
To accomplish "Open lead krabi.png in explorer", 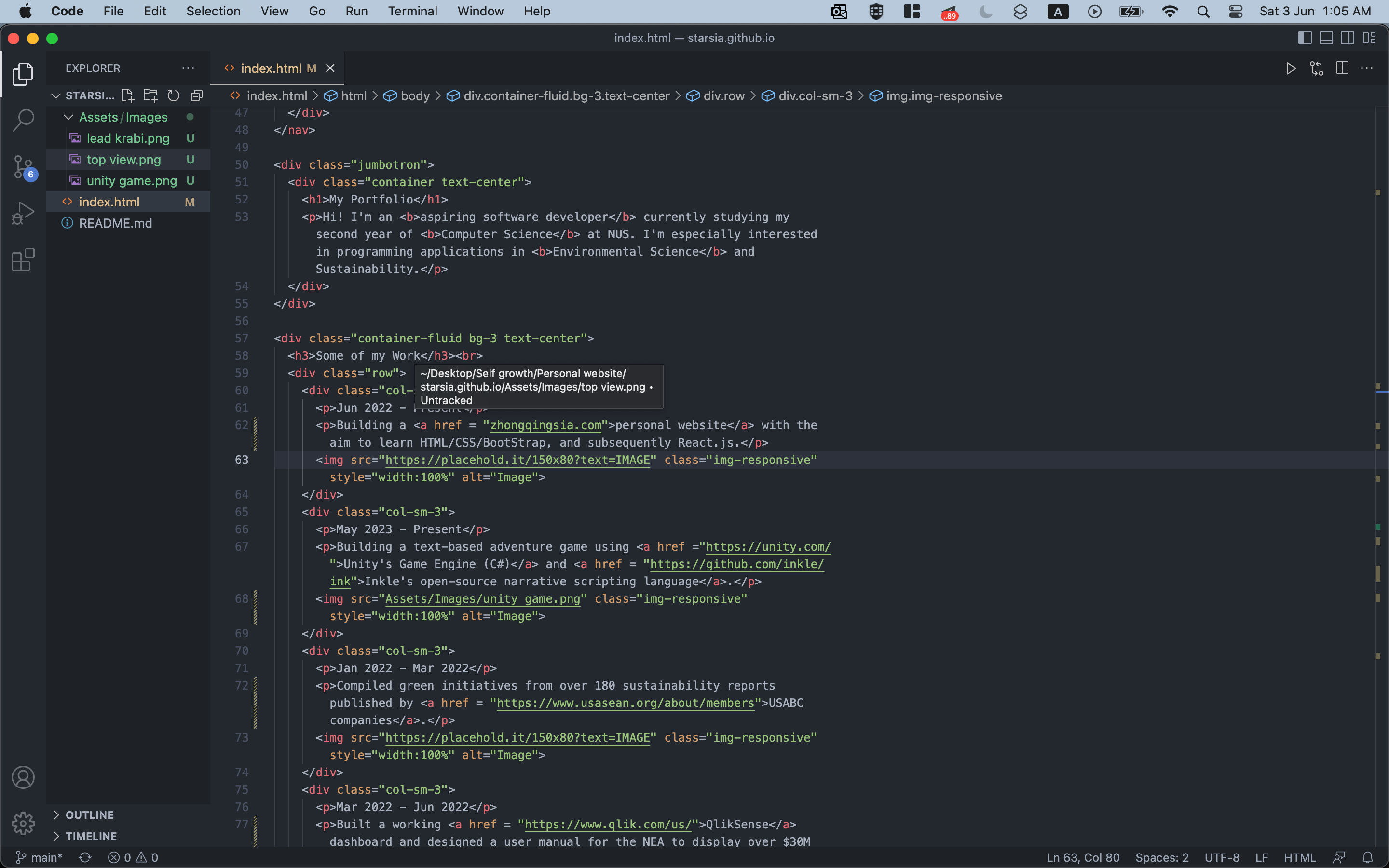I will point(127,138).
